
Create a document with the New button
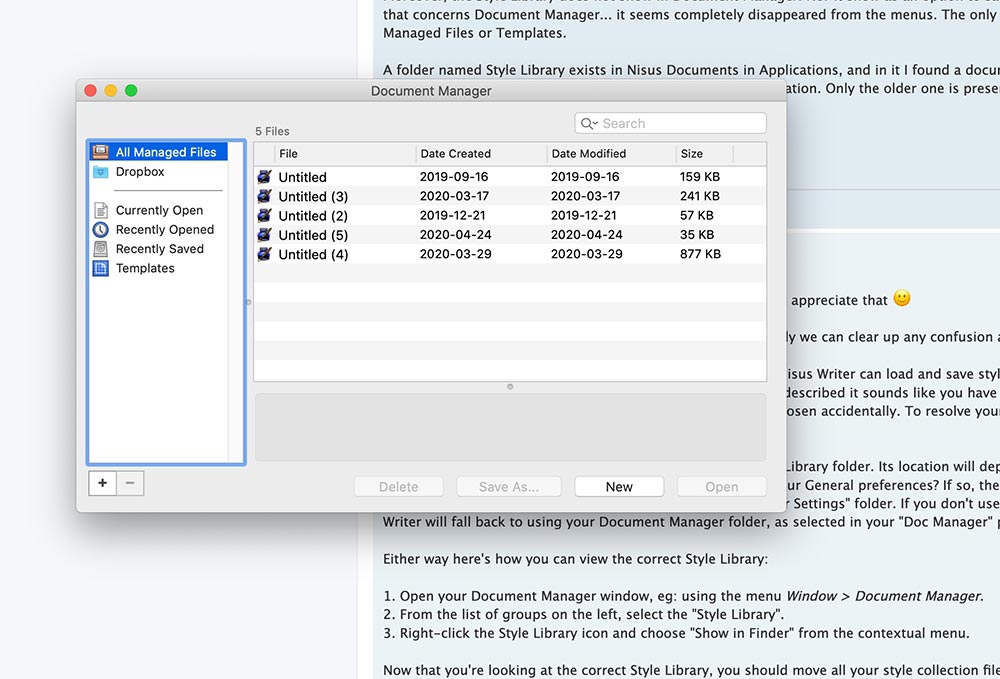coord(619,486)
